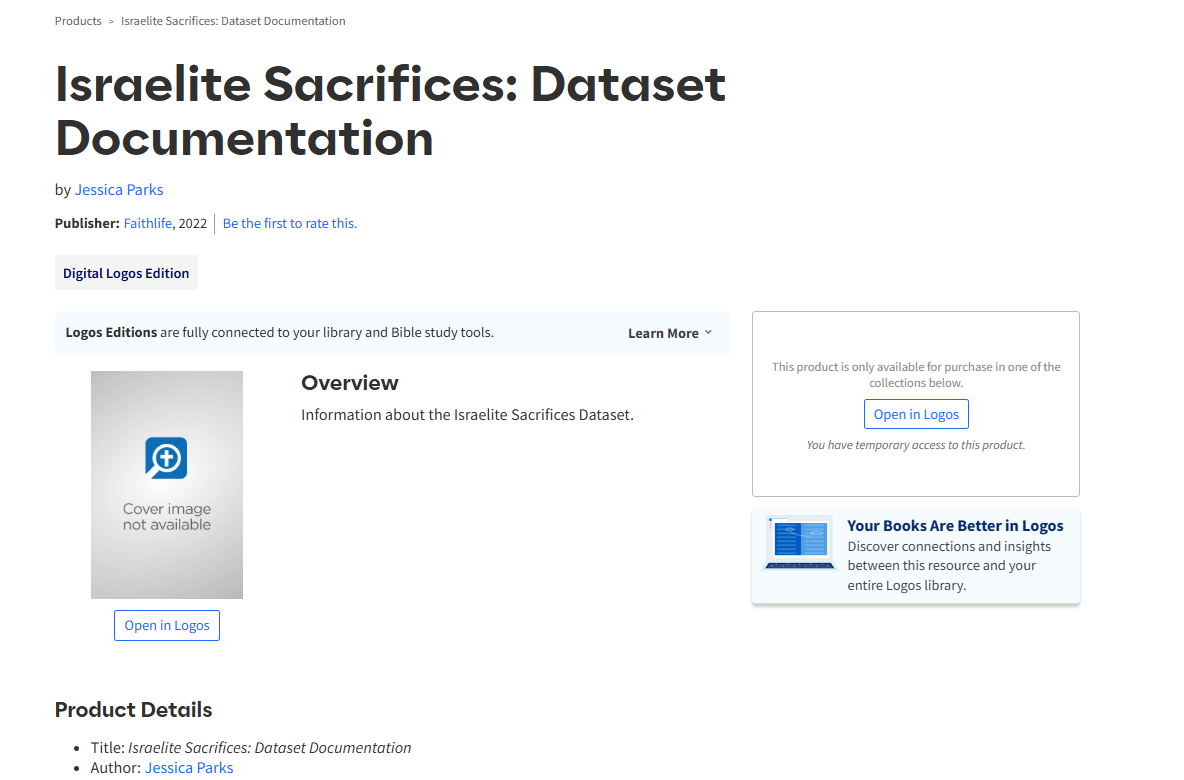The width and height of the screenshot is (1184, 780).
Task: Click the laptop illustration in the Logos promo
Action: tap(799, 543)
